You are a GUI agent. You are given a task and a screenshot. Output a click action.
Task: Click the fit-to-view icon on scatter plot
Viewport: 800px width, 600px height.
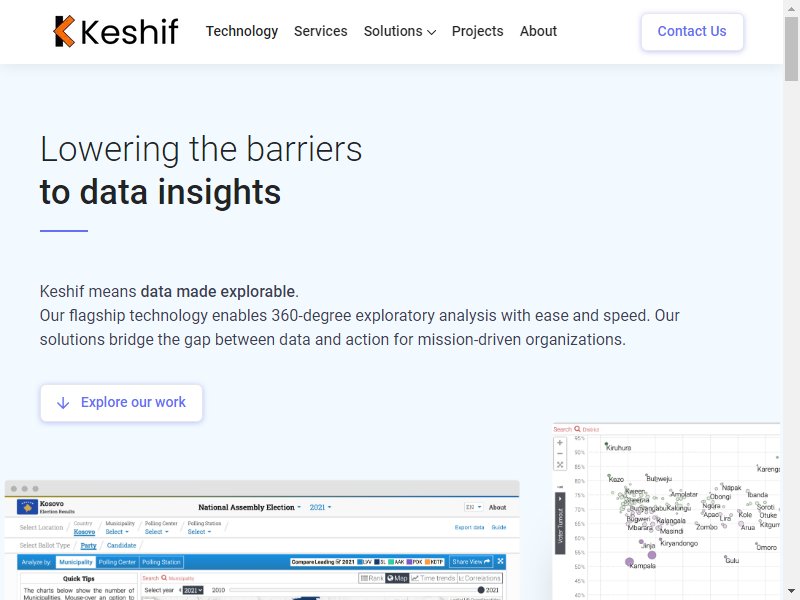560,465
